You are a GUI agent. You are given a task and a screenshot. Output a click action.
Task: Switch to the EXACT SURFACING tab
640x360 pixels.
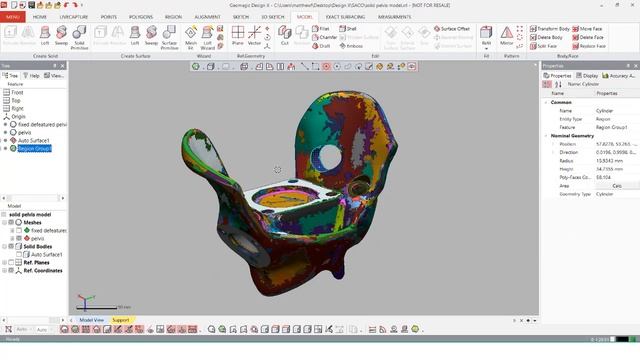[345, 17]
